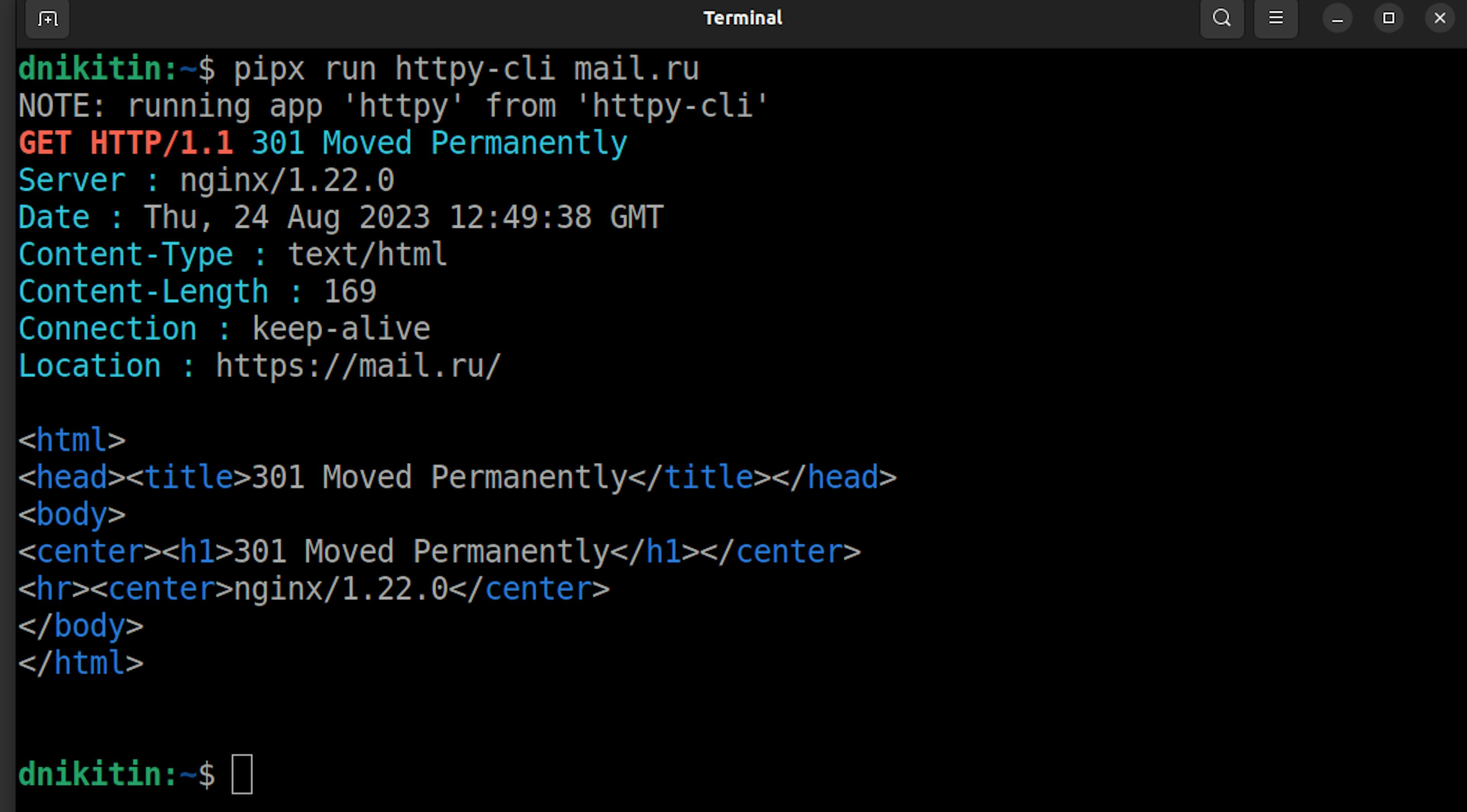Click the red 'GET HTTP/1.1' text
Image resolution: width=1467 pixels, height=812 pixels.
pyautogui.click(x=126, y=143)
